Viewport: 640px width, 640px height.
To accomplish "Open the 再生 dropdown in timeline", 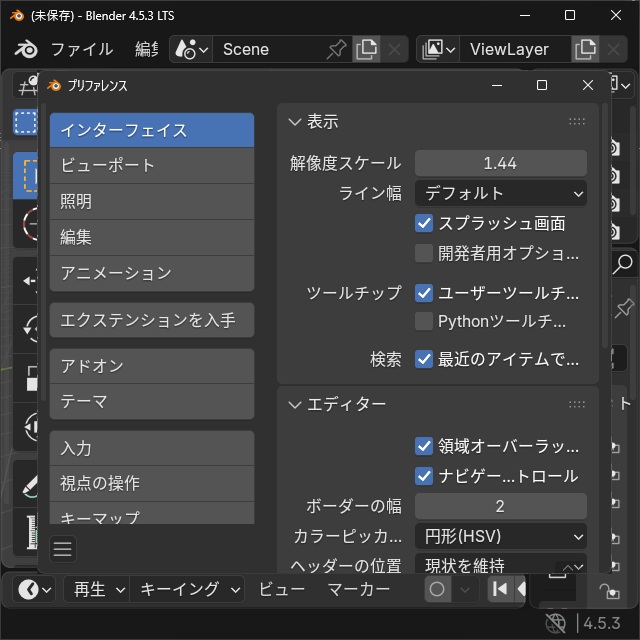I will click(97, 589).
